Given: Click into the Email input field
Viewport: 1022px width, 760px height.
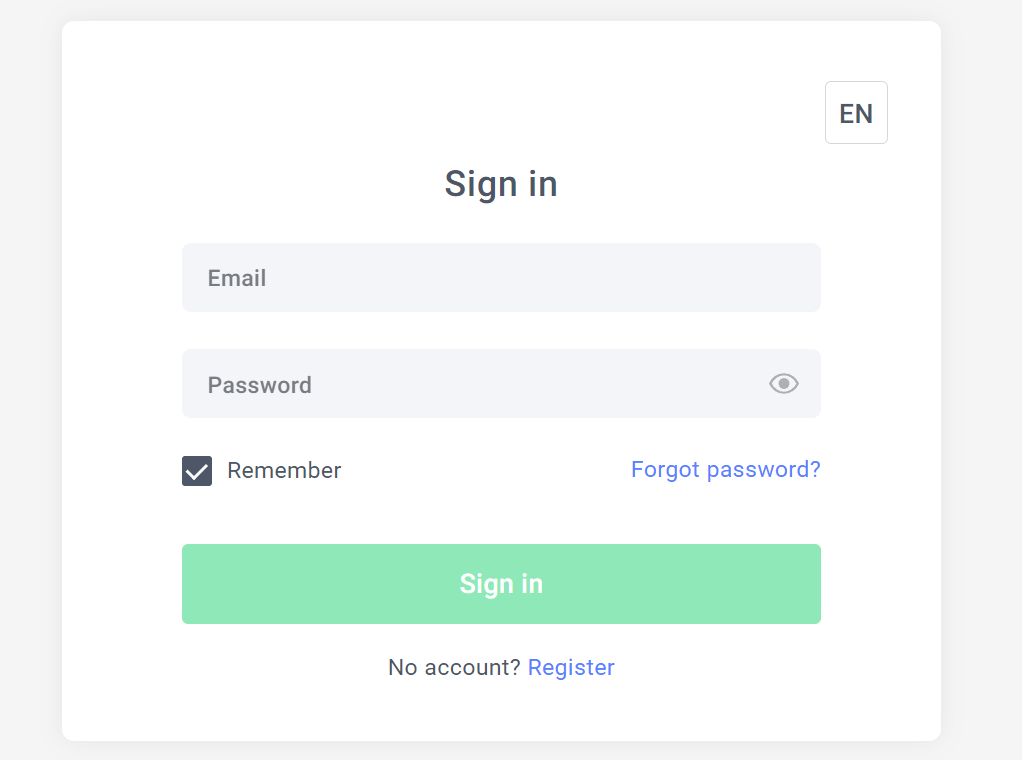Looking at the screenshot, I should 500,278.
